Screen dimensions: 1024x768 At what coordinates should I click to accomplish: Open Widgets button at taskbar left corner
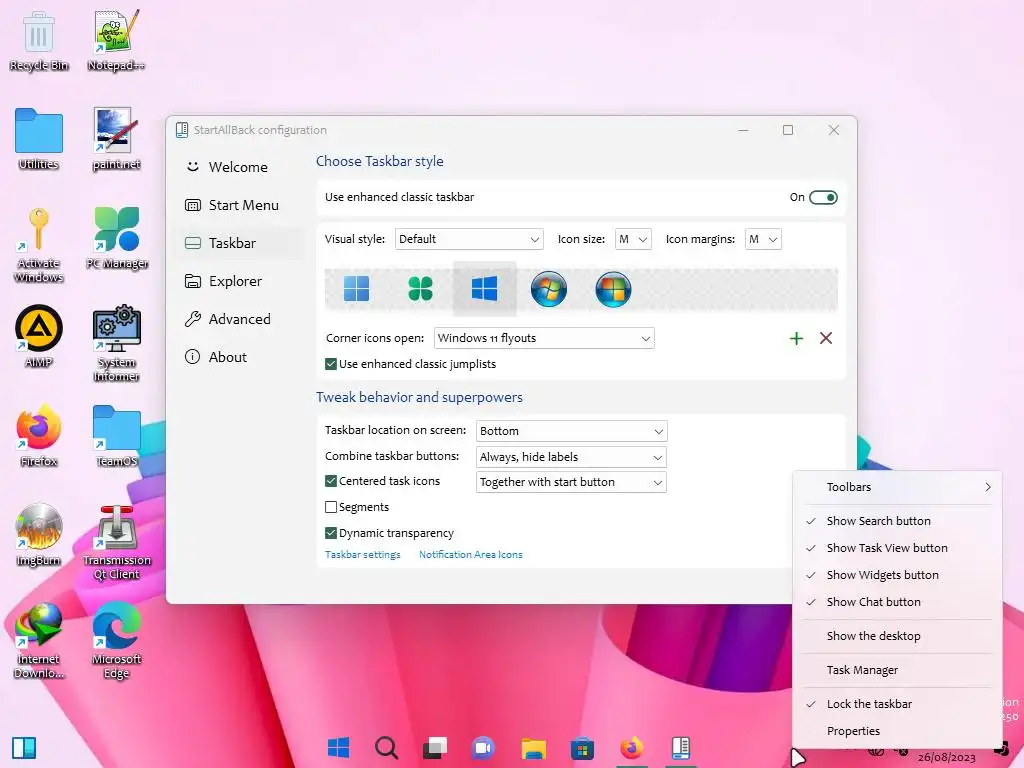click(x=24, y=748)
